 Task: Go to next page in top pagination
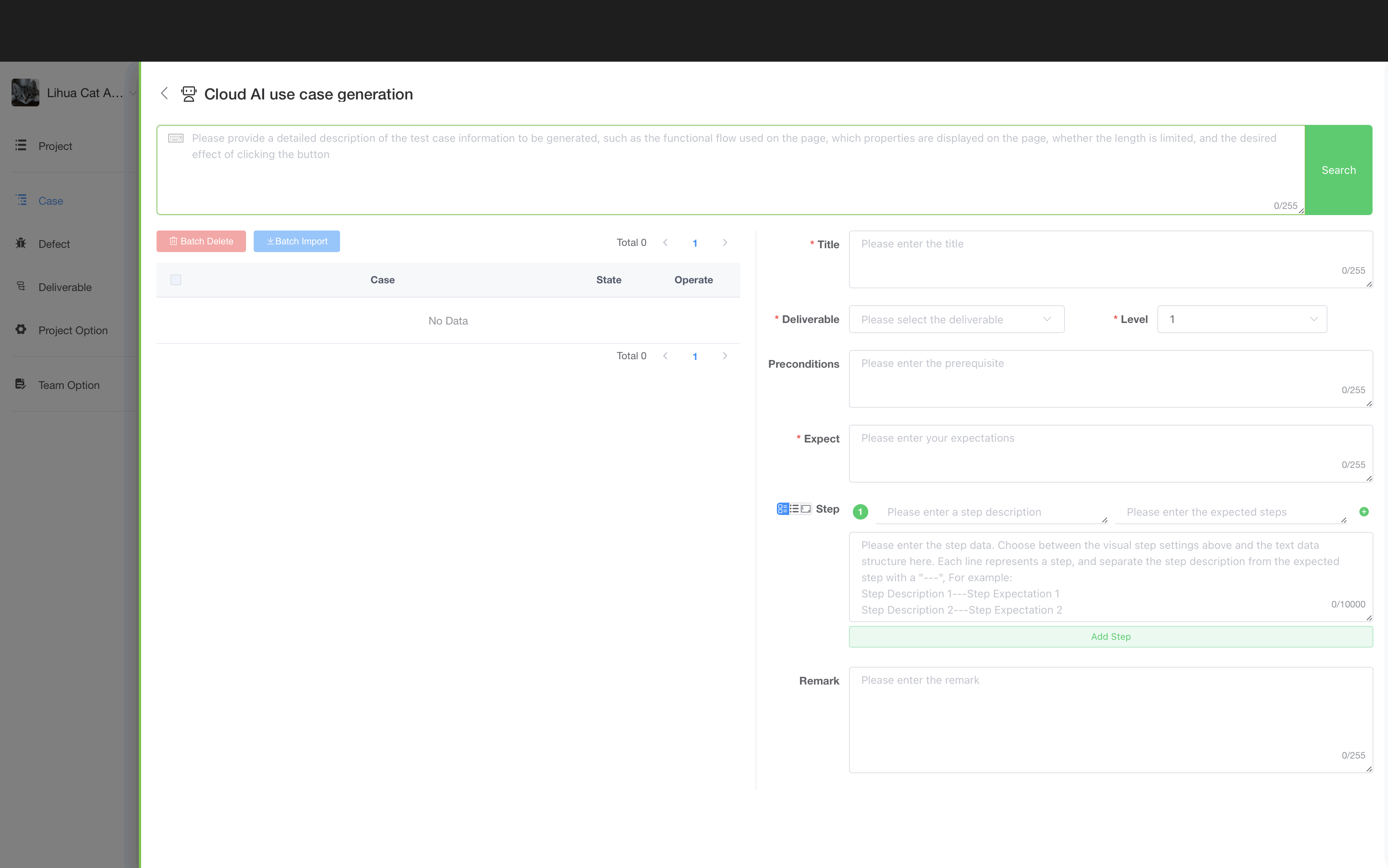(725, 242)
